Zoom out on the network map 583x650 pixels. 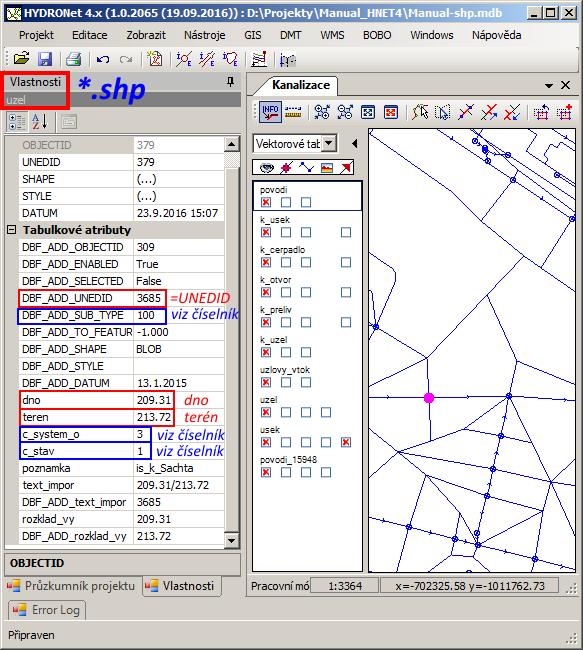point(345,112)
